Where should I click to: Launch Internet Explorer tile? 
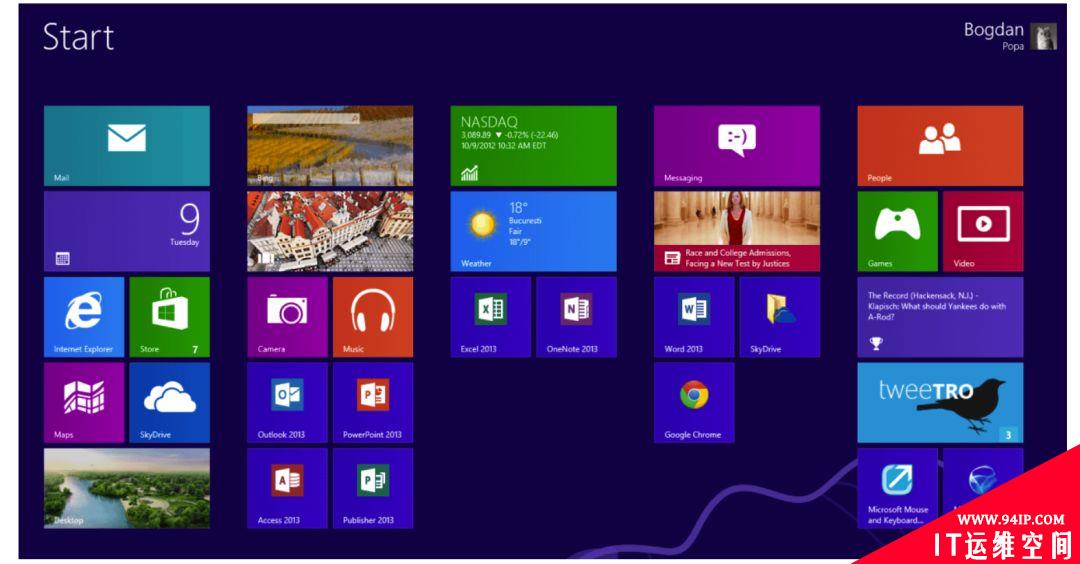[84, 317]
